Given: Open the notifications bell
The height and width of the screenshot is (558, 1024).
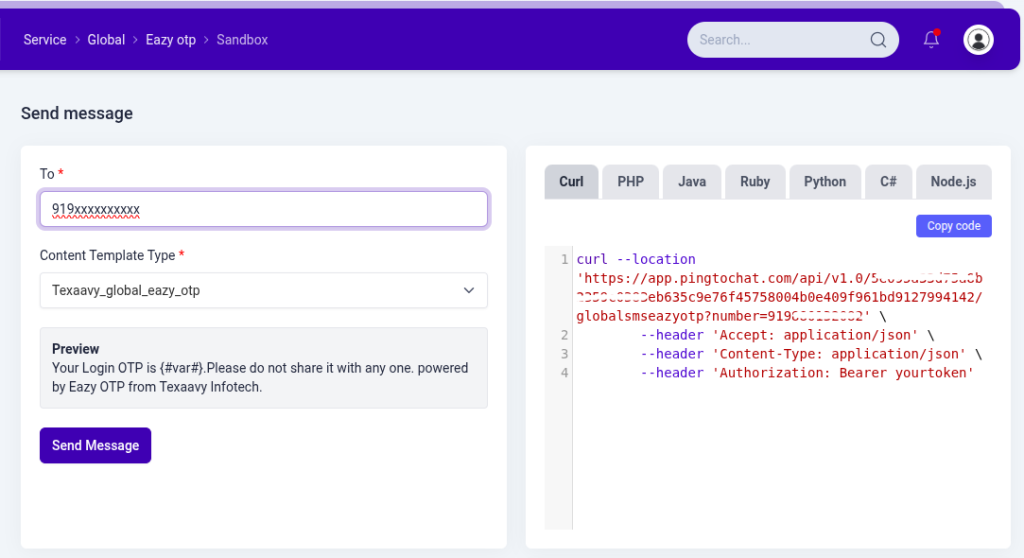Looking at the screenshot, I should point(931,40).
